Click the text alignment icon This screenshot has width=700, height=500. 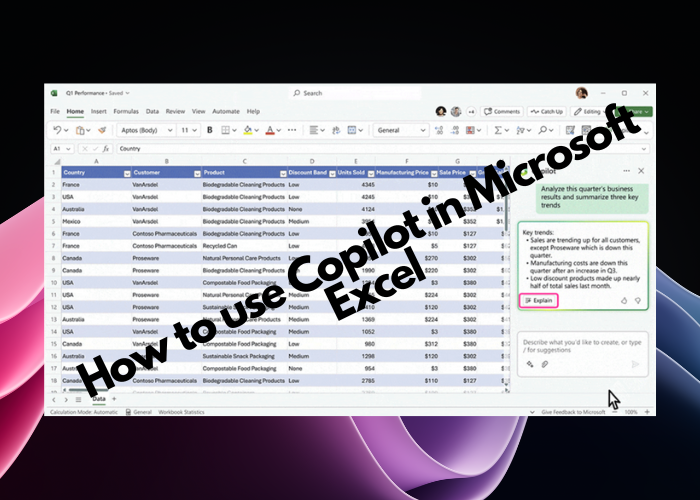click(x=314, y=130)
